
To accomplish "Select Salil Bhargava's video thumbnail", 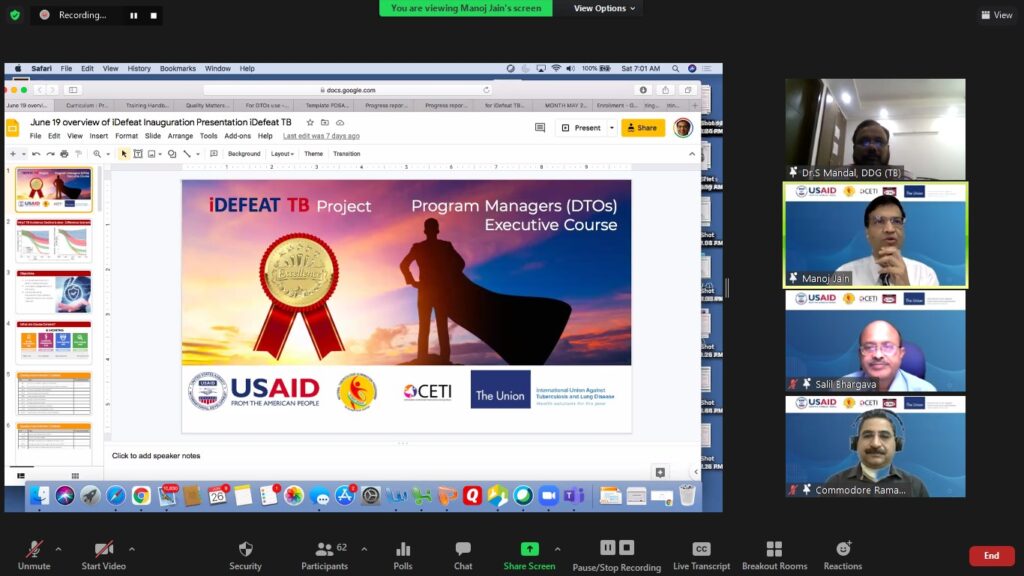I will tap(875, 341).
